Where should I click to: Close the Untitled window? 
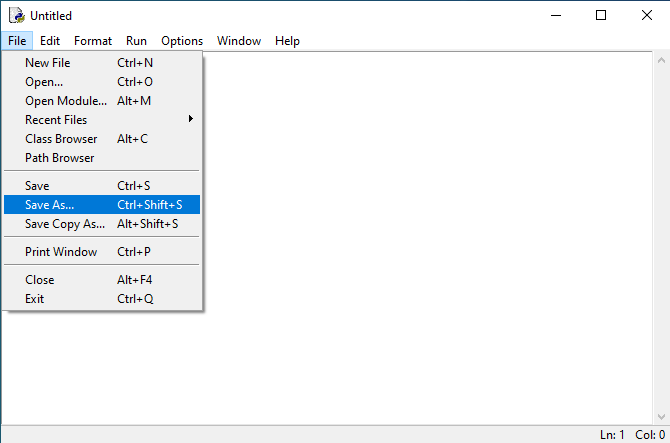point(646,15)
